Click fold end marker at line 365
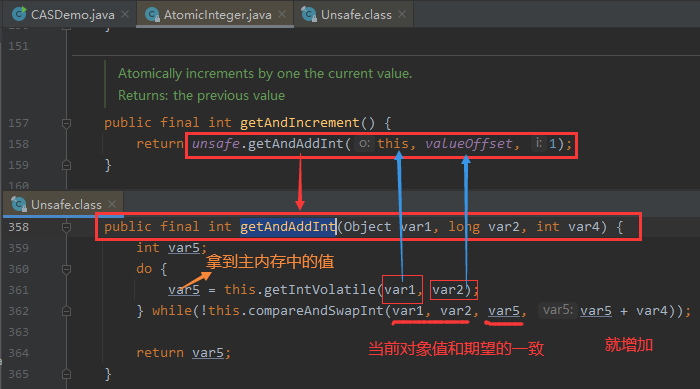This screenshot has height=389, width=700. (67, 374)
